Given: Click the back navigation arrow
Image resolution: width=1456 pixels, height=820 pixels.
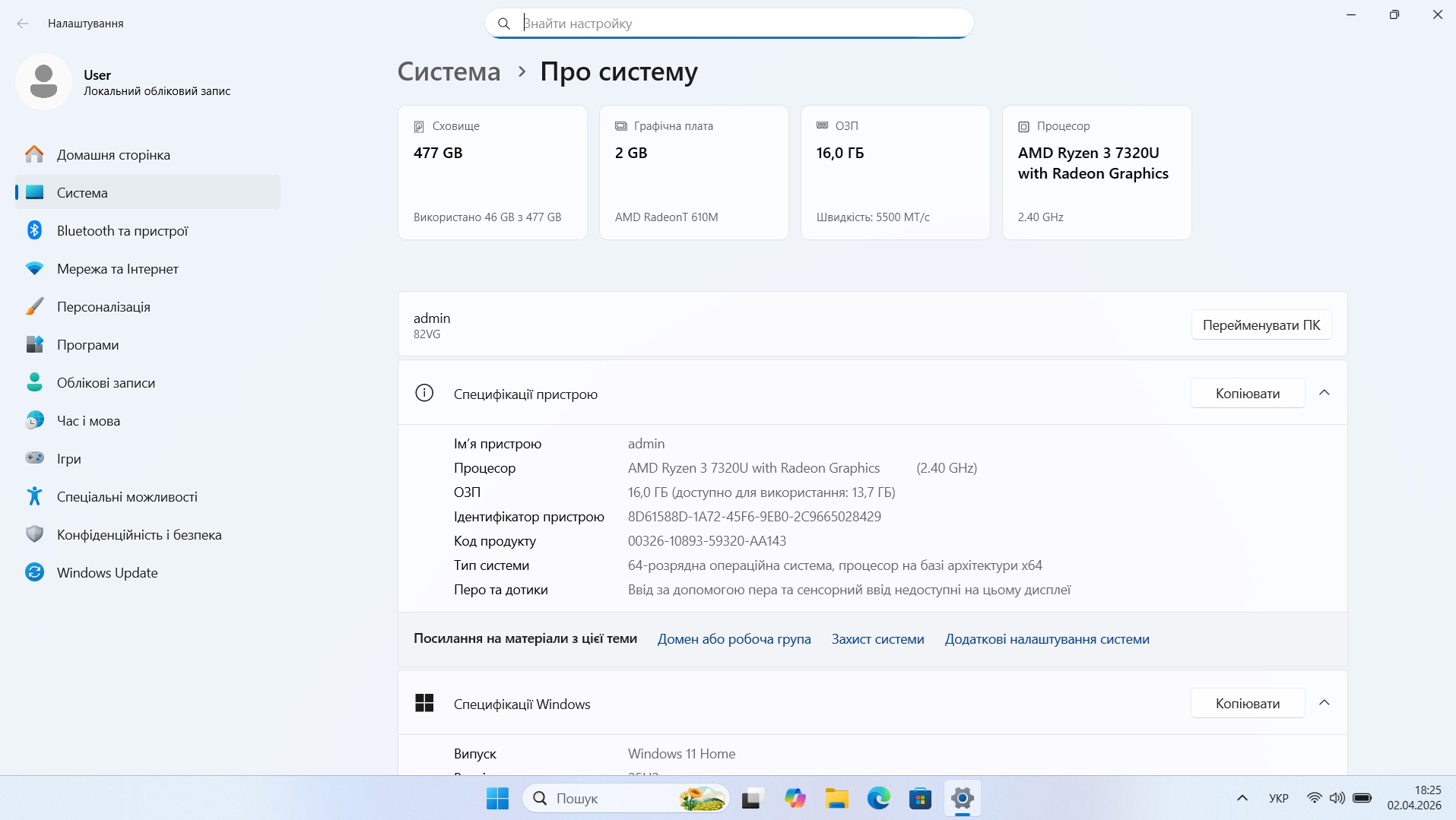Looking at the screenshot, I should pyautogui.click(x=23, y=24).
